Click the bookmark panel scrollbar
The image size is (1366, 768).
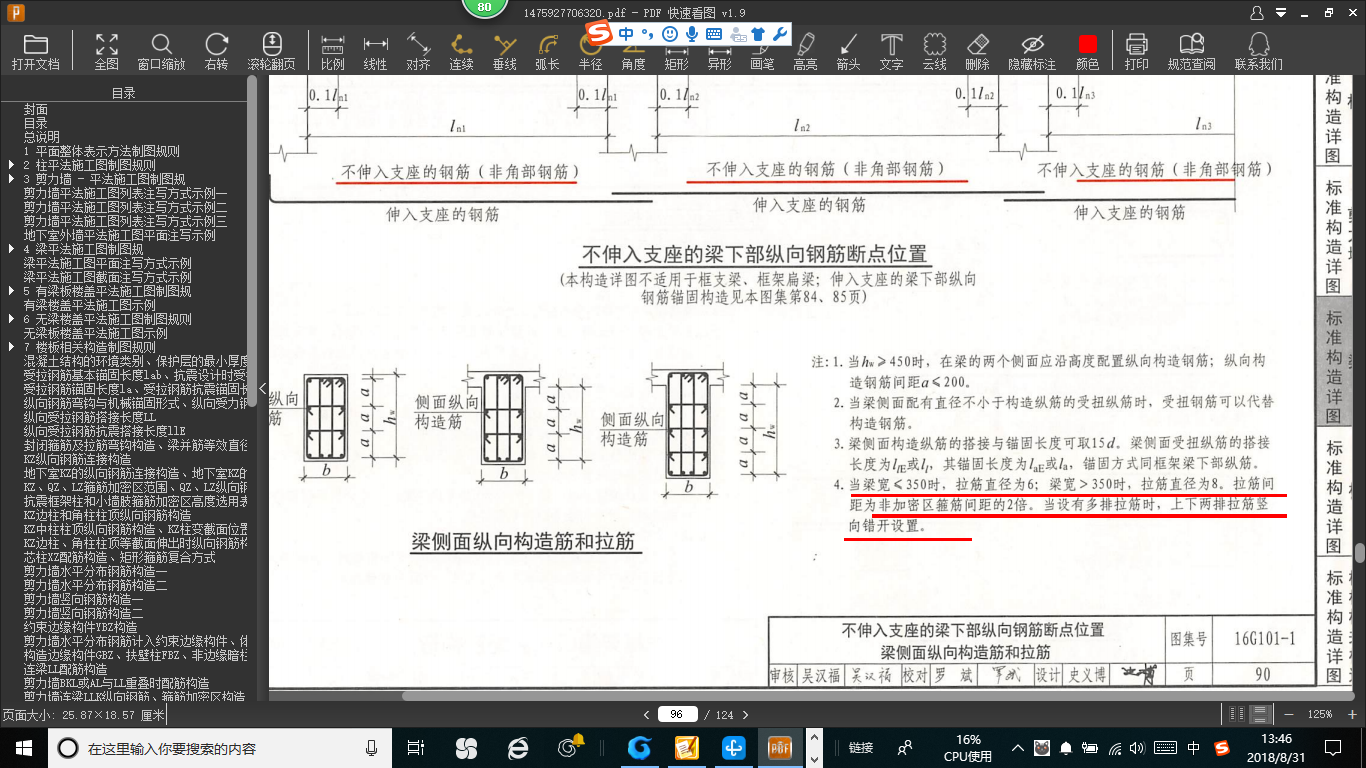[252, 240]
